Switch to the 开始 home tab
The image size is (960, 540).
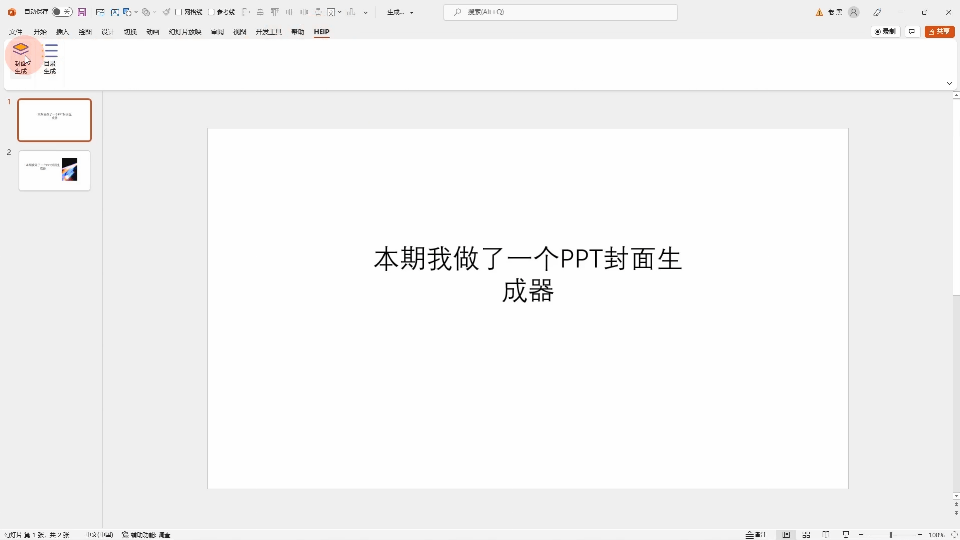(40, 32)
